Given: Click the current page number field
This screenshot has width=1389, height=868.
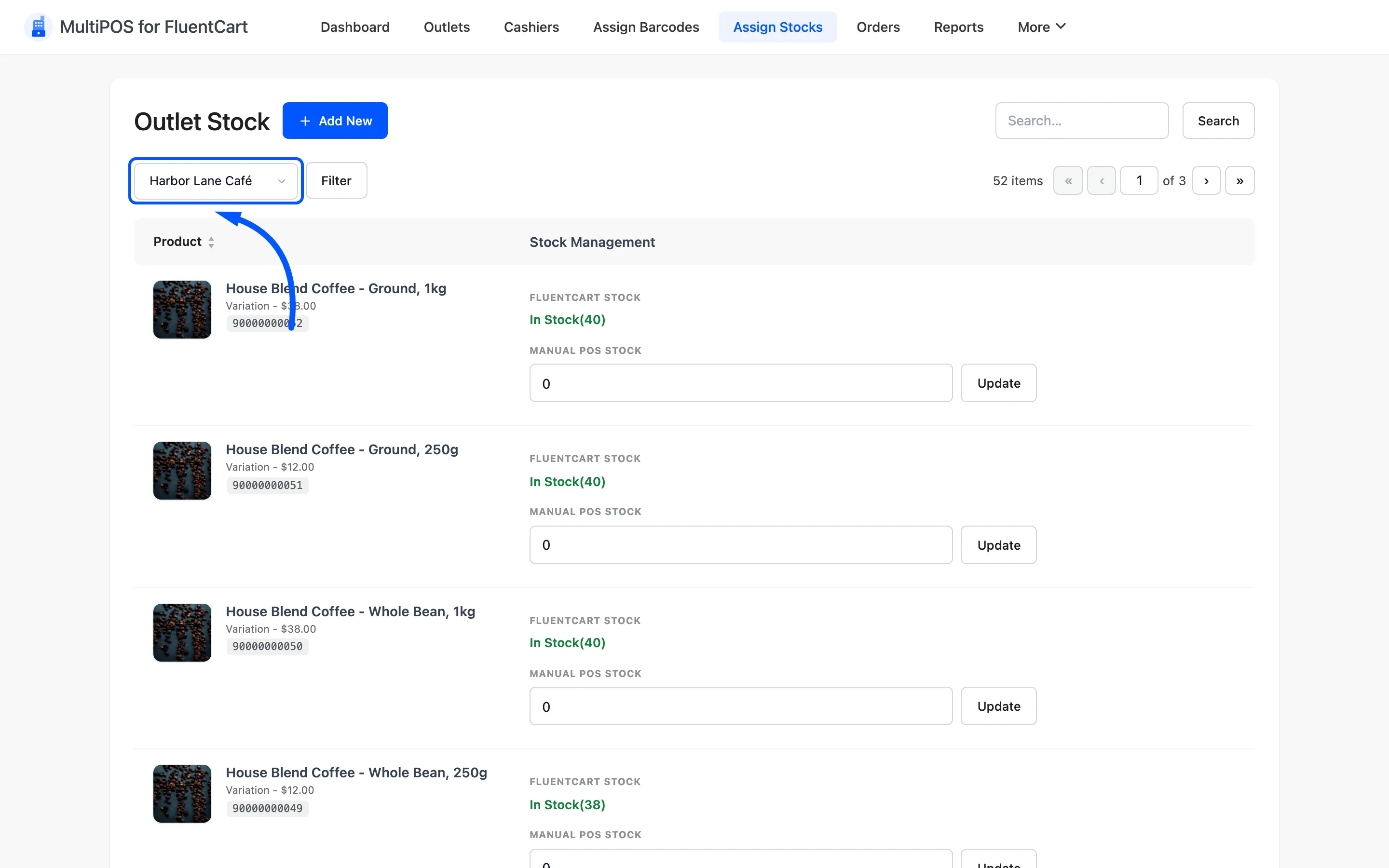Looking at the screenshot, I should (1138, 181).
